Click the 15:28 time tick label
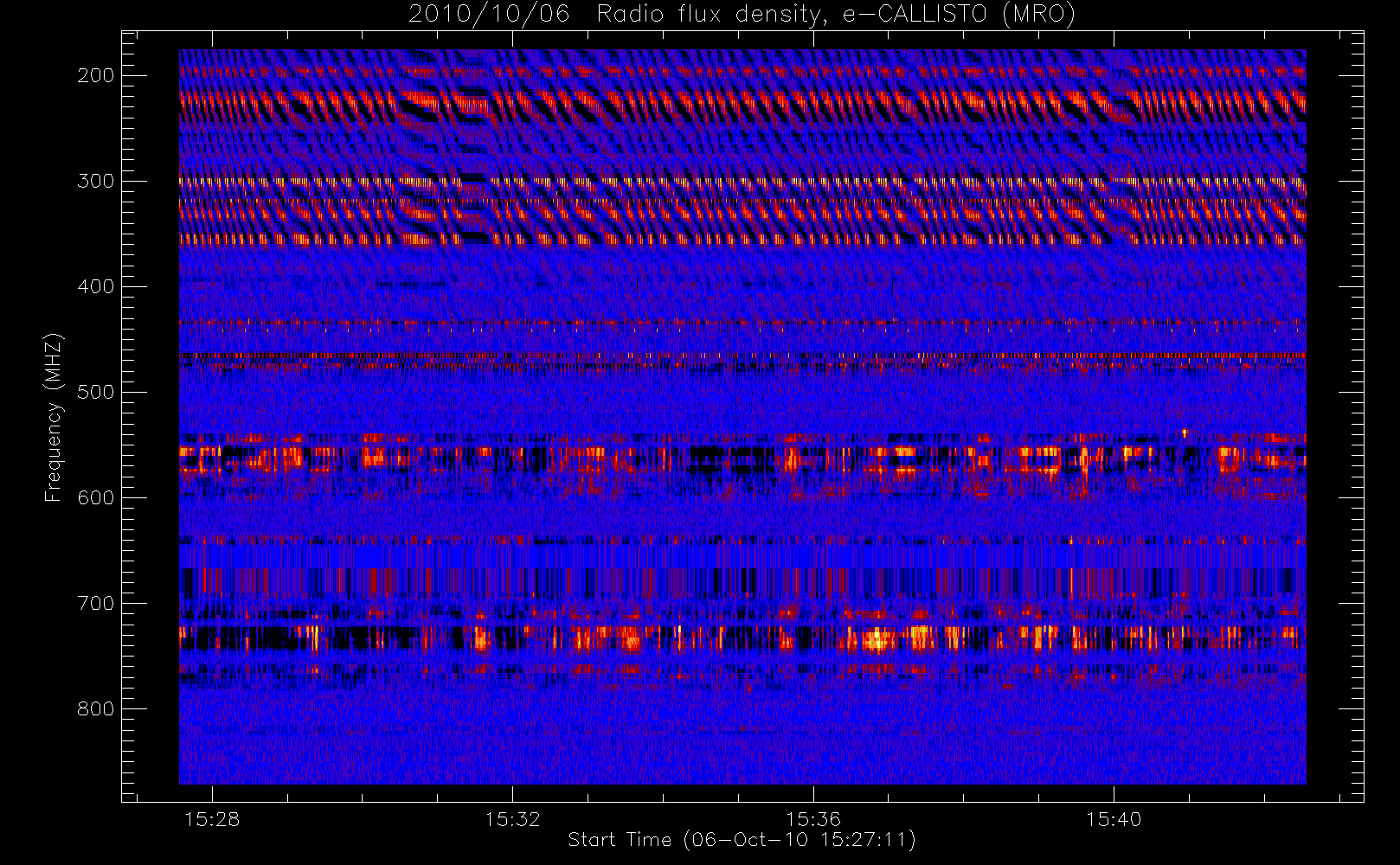The width and height of the screenshot is (1400, 865). coord(212,819)
